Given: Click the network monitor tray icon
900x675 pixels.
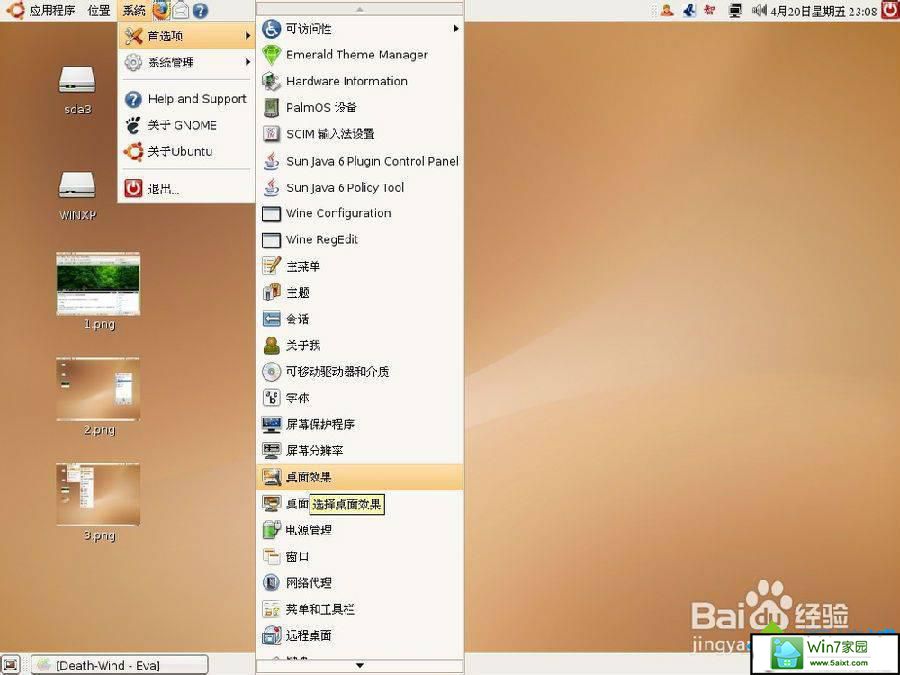Looking at the screenshot, I should [x=735, y=10].
